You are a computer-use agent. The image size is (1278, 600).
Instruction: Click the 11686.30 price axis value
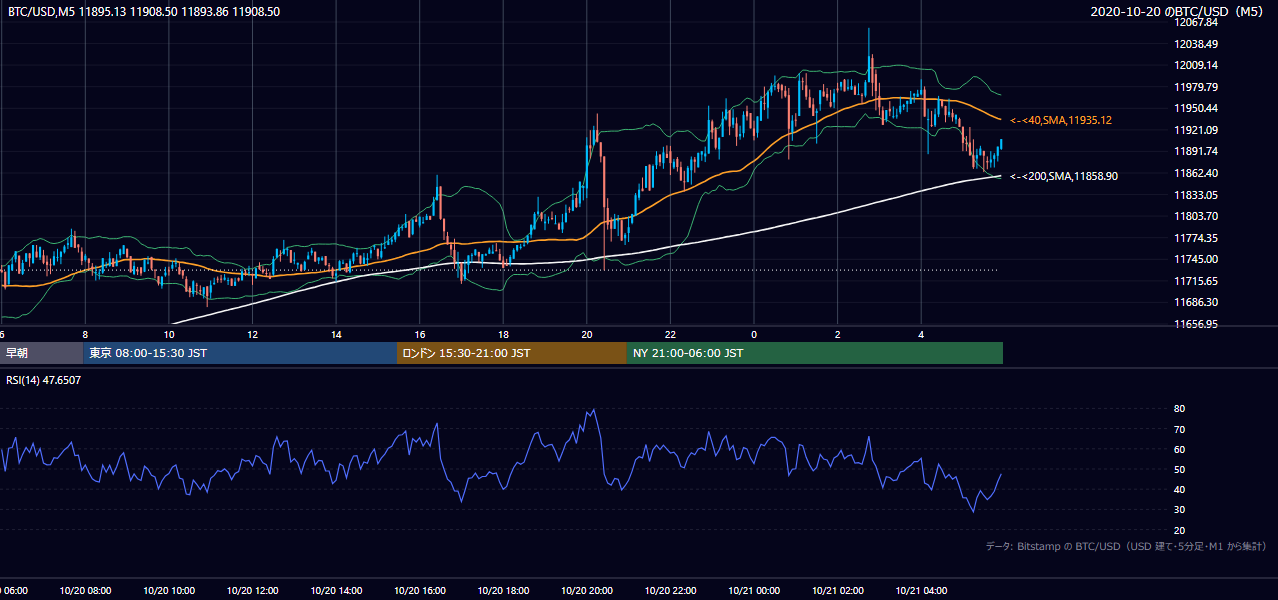coord(1197,302)
